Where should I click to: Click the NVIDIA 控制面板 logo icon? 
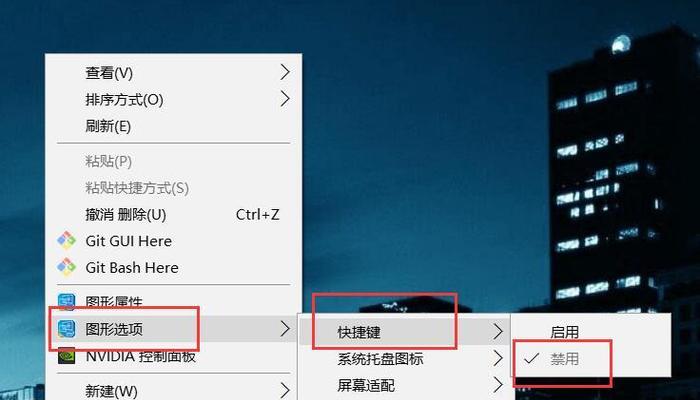(67, 356)
